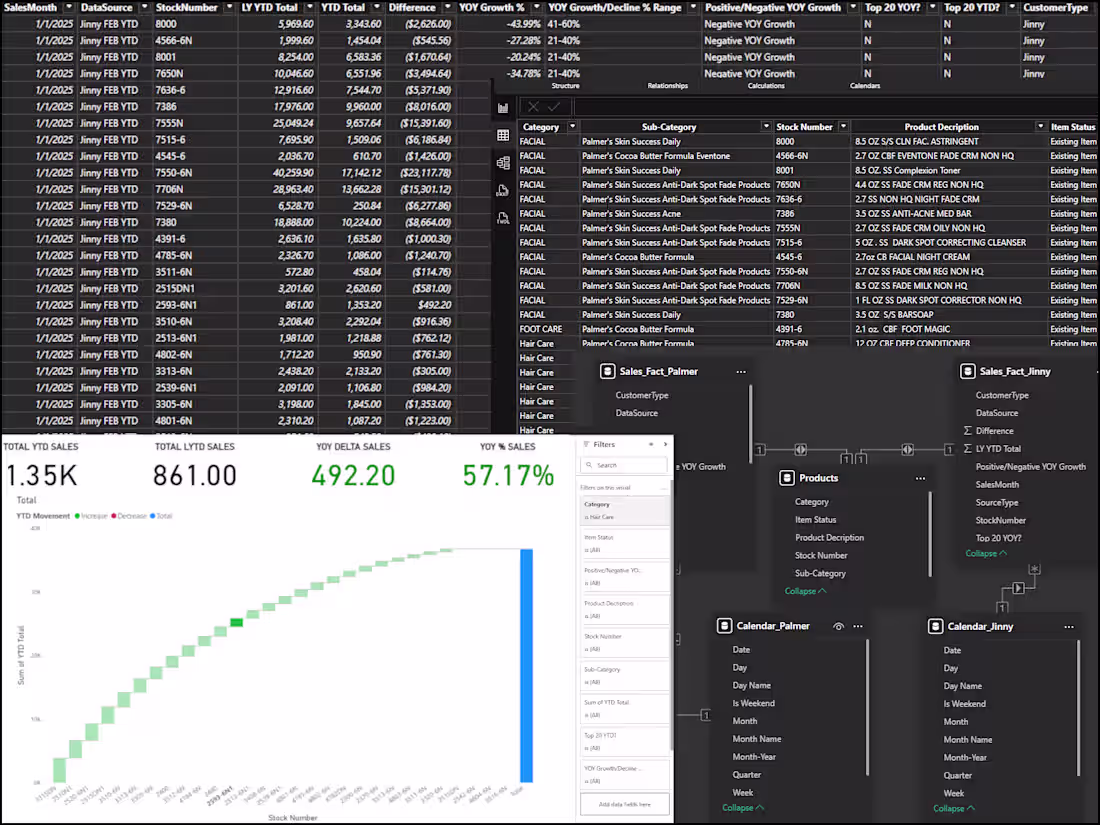This screenshot has width=1100, height=825.
Task: Select Model view in the sidebar
Action: point(503,162)
